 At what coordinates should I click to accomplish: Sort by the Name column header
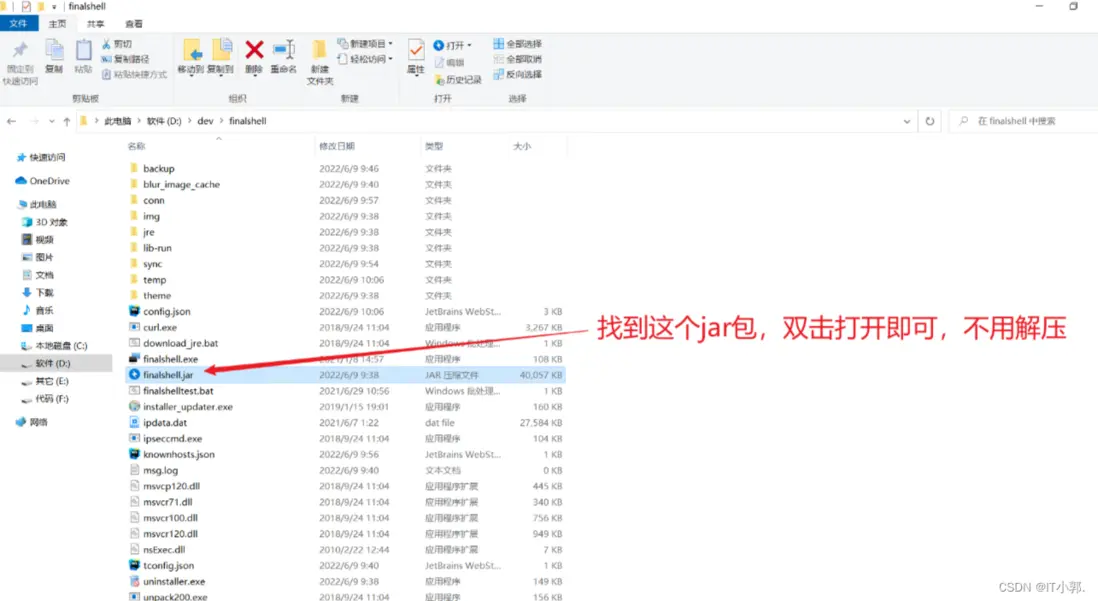137,146
